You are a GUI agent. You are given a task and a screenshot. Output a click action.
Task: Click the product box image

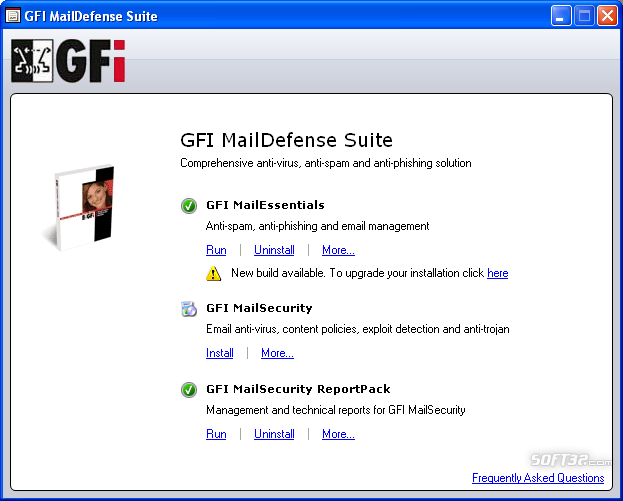click(x=79, y=207)
